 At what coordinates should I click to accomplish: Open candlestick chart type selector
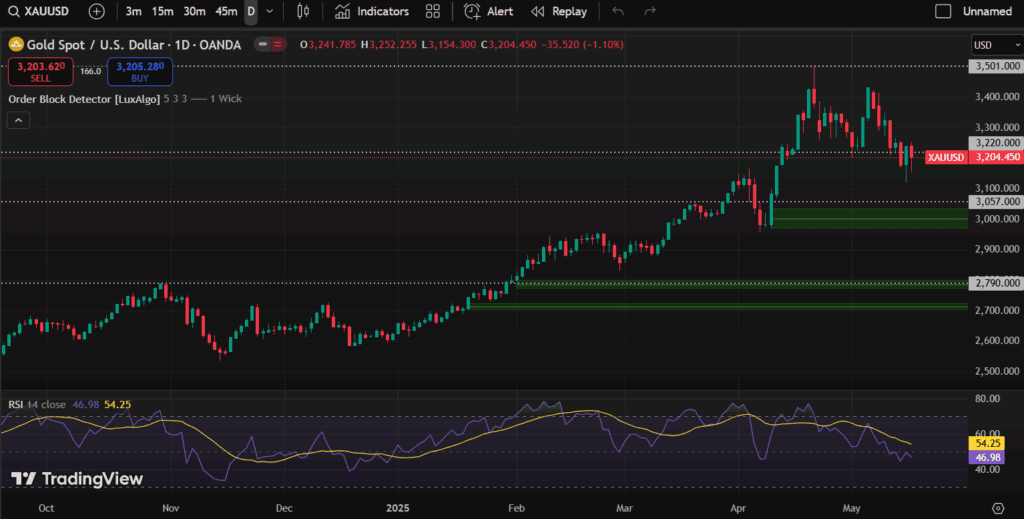304,12
